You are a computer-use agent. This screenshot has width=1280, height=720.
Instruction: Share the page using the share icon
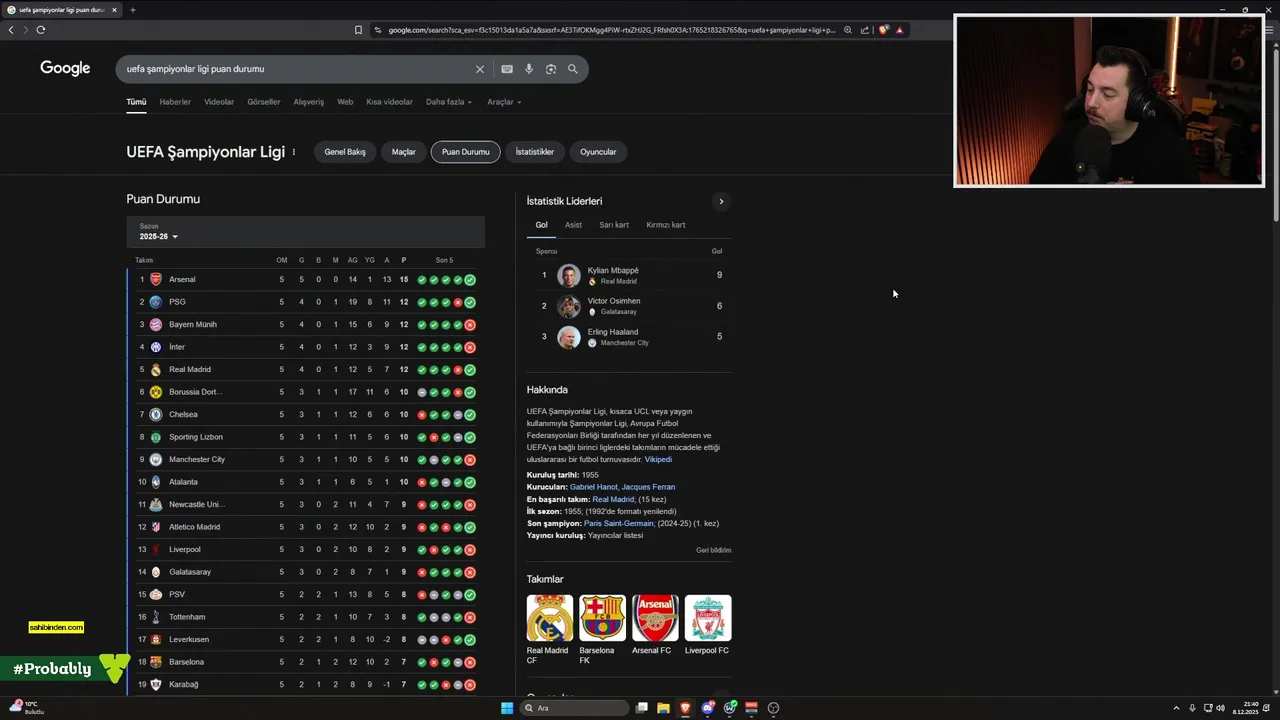coord(865,30)
